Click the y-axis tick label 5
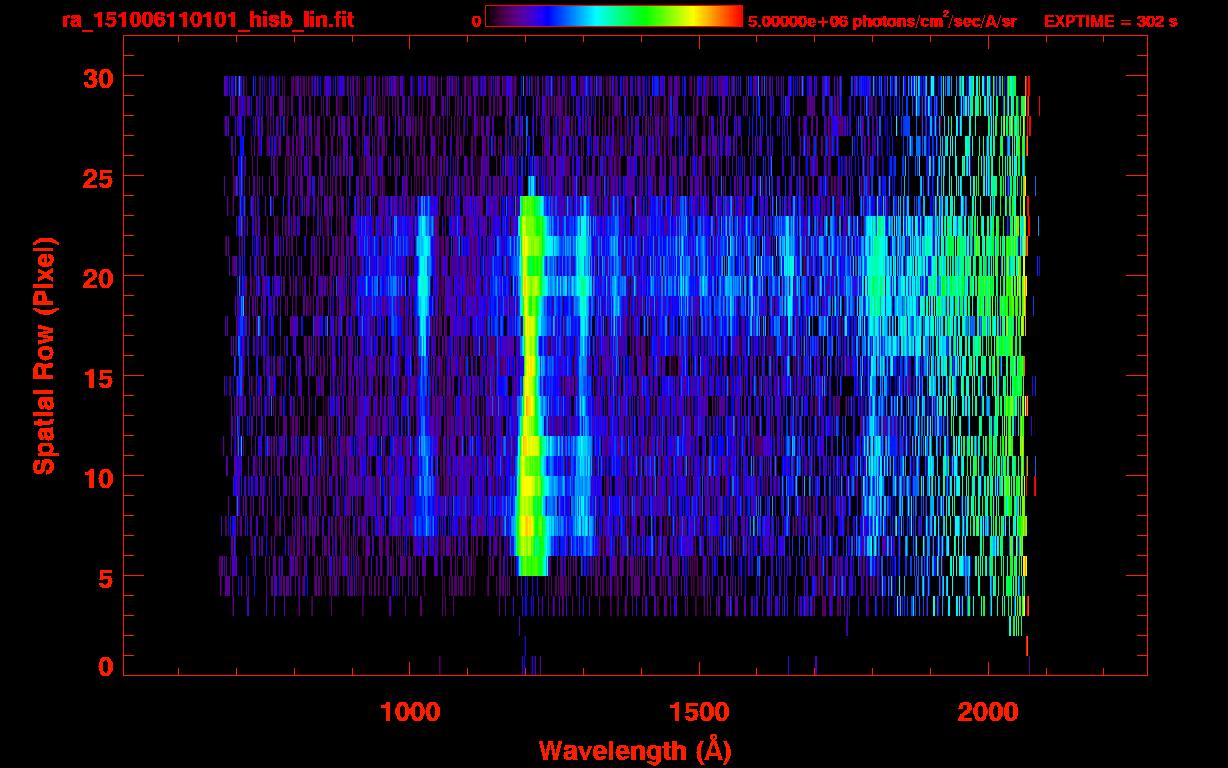Image resolution: width=1228 pixels, height=768 pixels. 105,577
